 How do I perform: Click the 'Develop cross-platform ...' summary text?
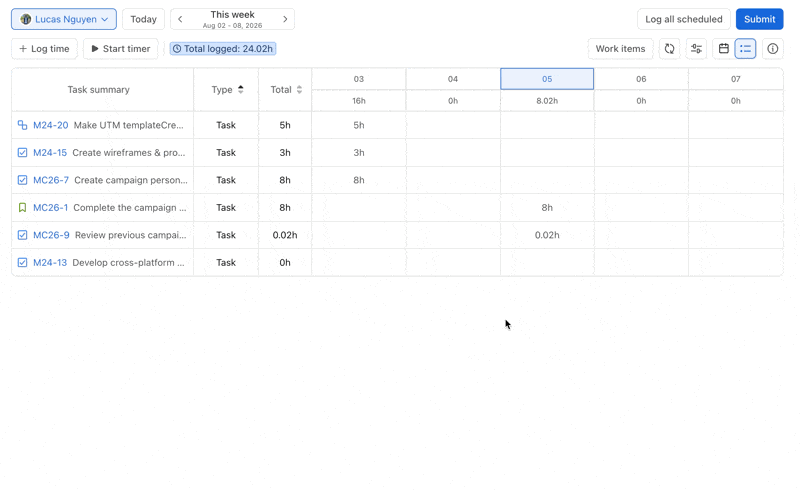tap(129, 263)
